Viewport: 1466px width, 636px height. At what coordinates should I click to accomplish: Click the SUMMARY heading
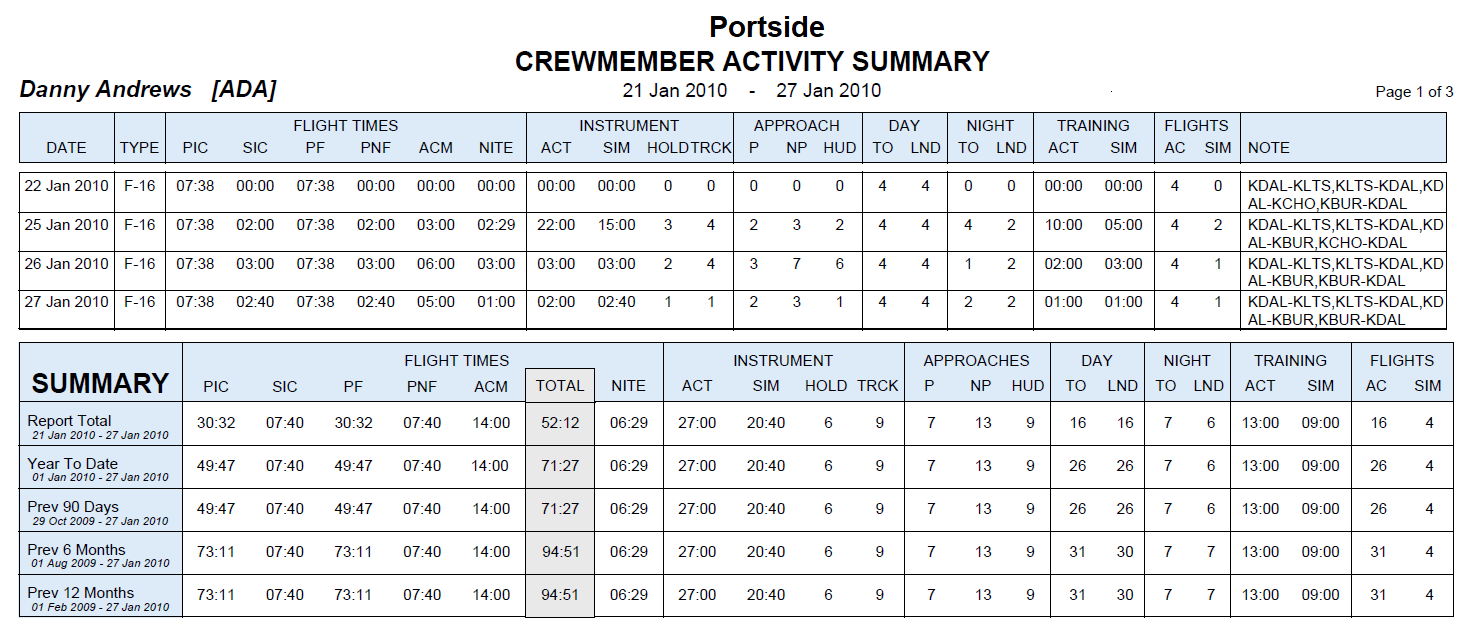click(x=100, y=384)
